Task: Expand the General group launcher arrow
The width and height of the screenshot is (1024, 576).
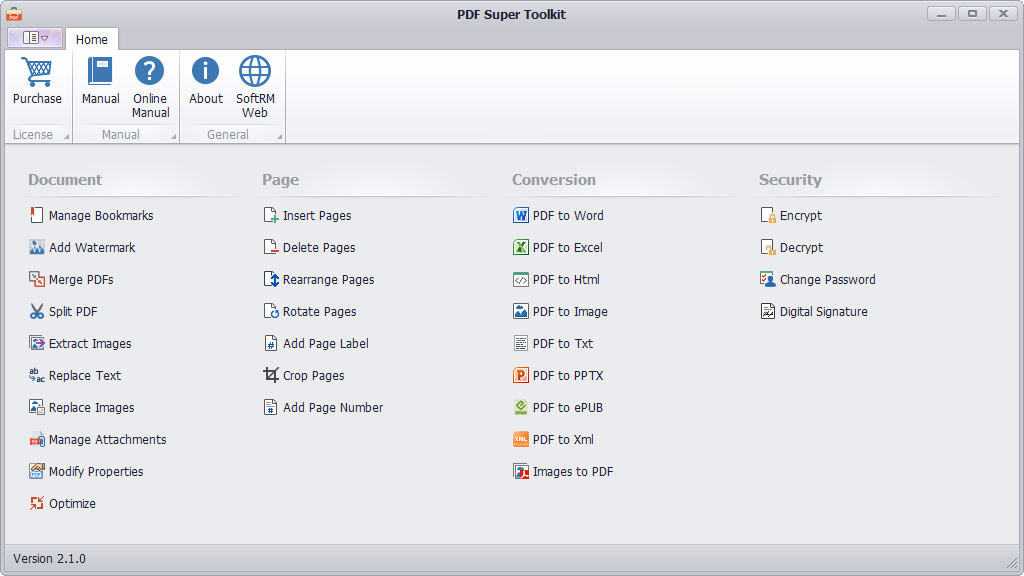Action: (x=279, y=136)
